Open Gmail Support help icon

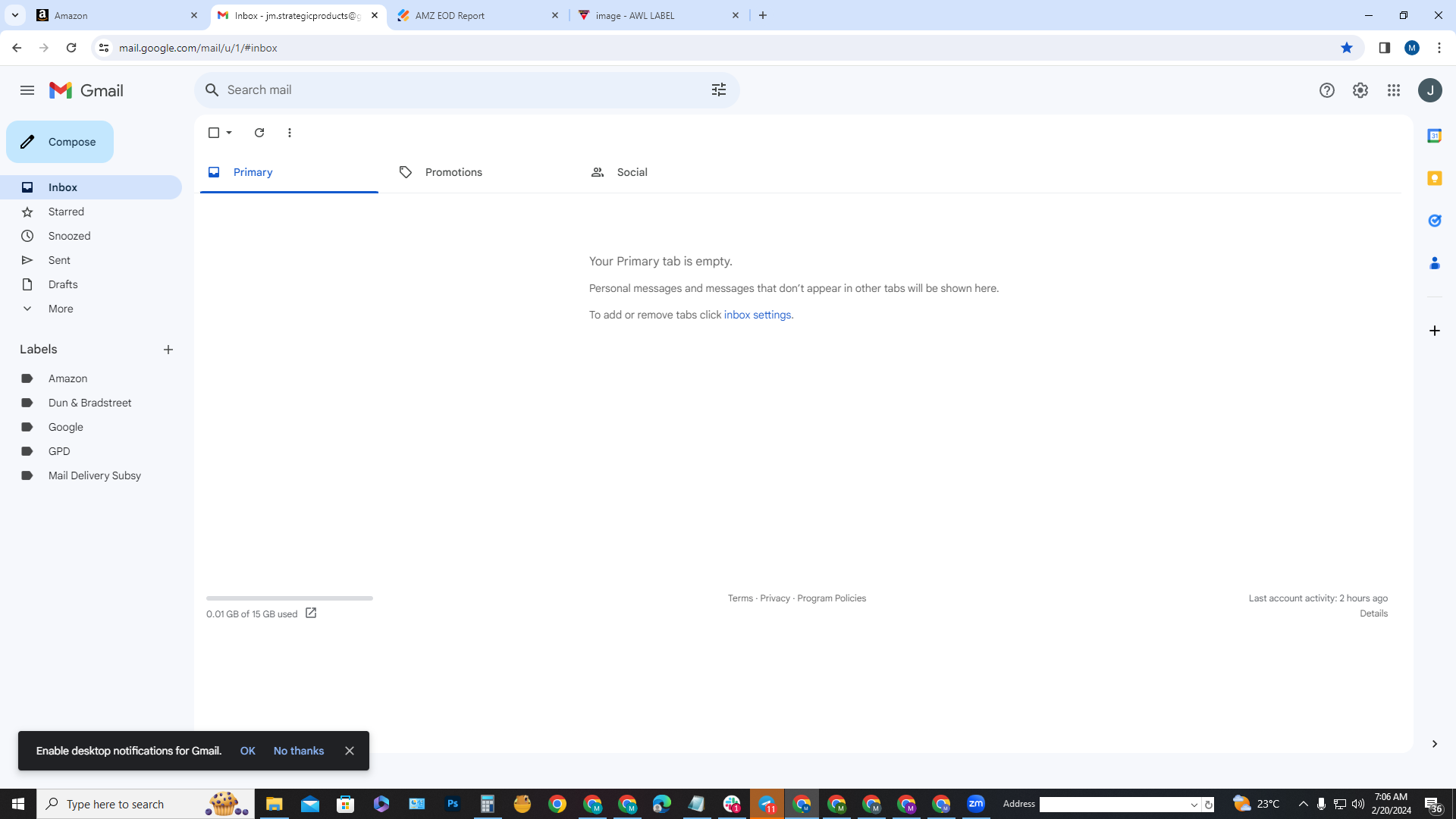pos(1327,90)
